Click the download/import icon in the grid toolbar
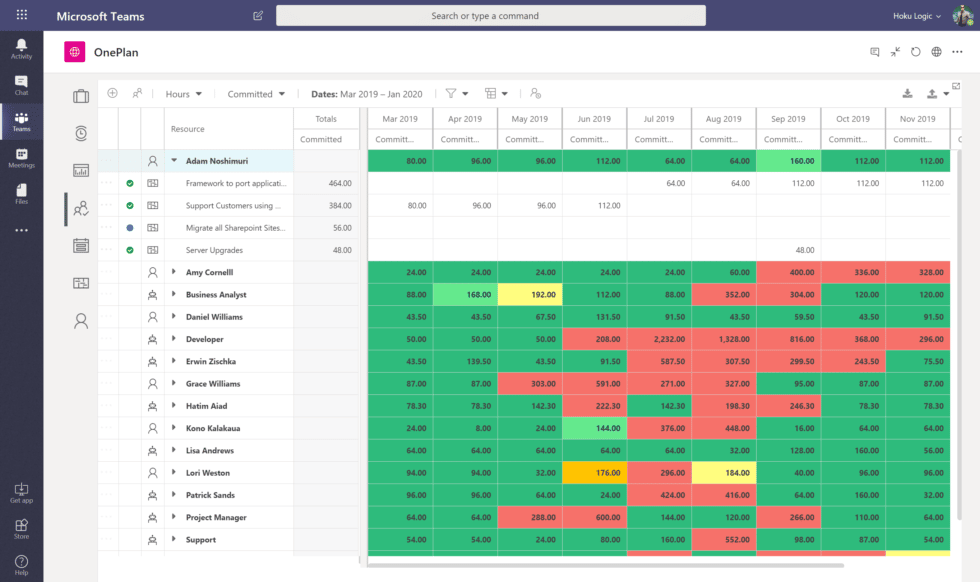 pos(907,94)
